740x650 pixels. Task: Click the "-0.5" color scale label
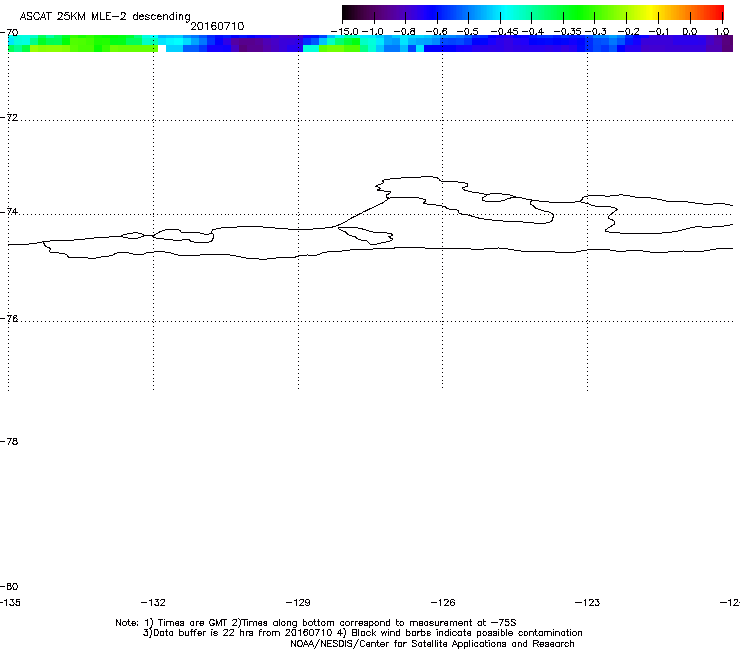[468, 32]
